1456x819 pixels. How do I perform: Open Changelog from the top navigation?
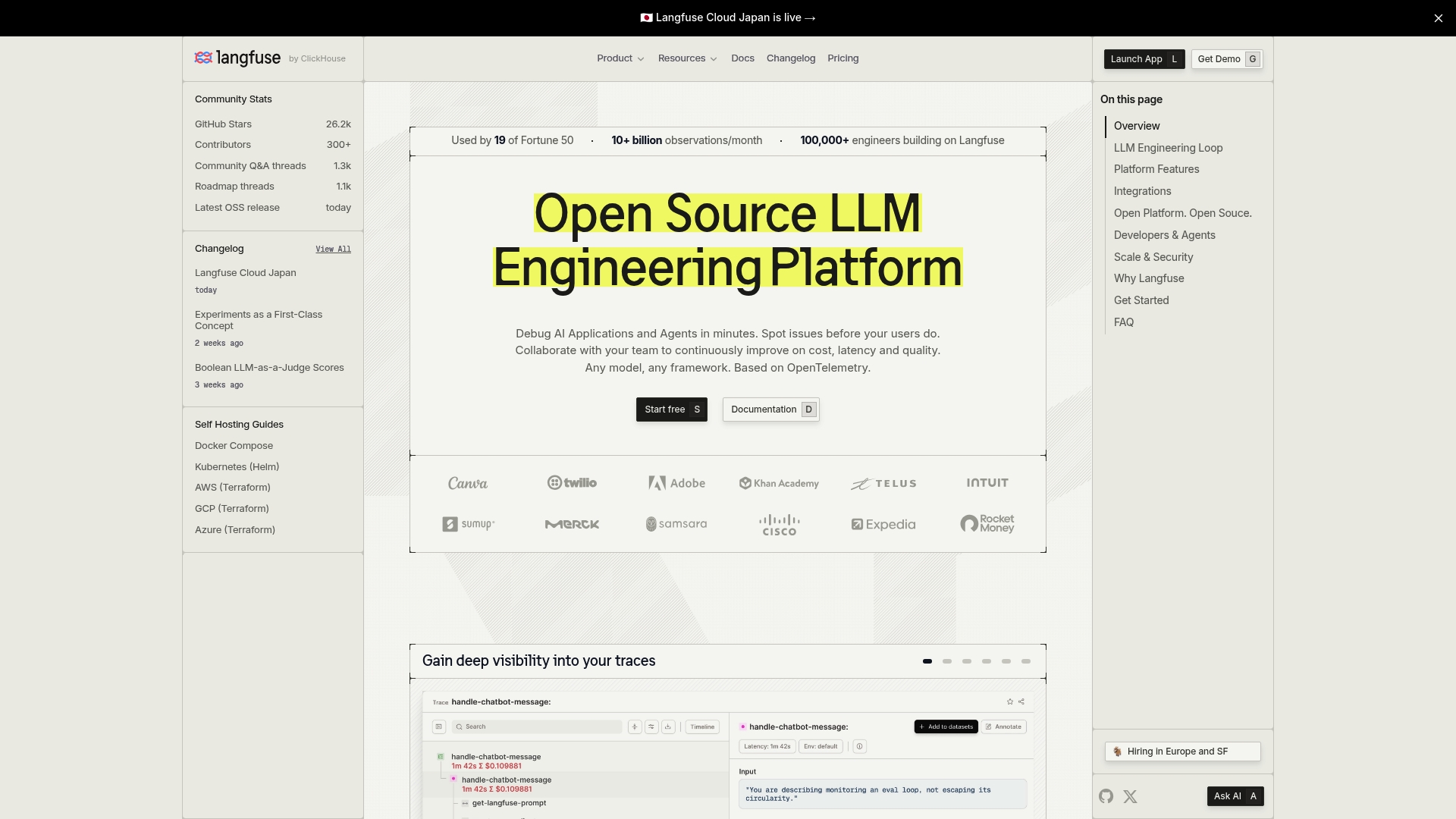tap(791, 58)
